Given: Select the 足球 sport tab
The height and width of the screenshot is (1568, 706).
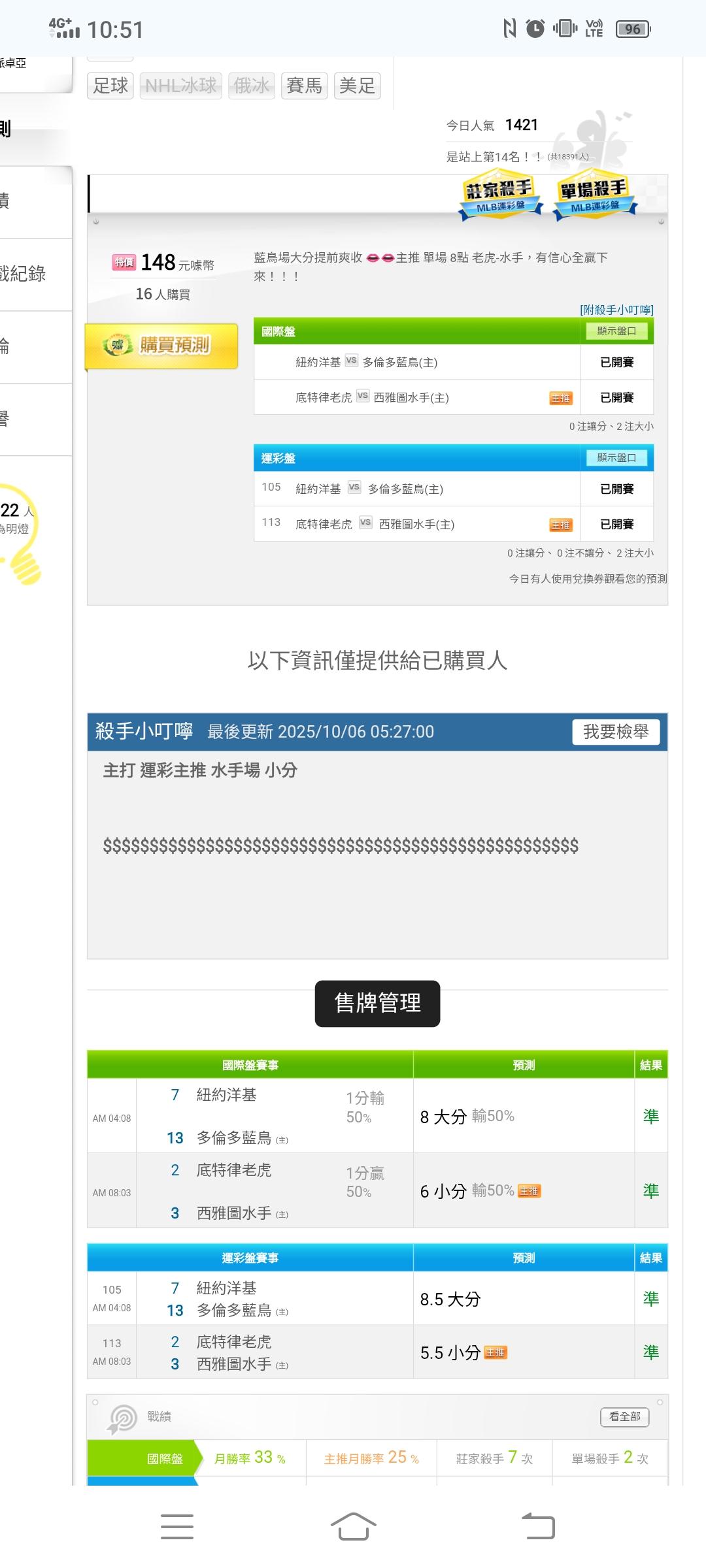Looking at the screenshot, I should pyautogui.click(x=110, y=86).
